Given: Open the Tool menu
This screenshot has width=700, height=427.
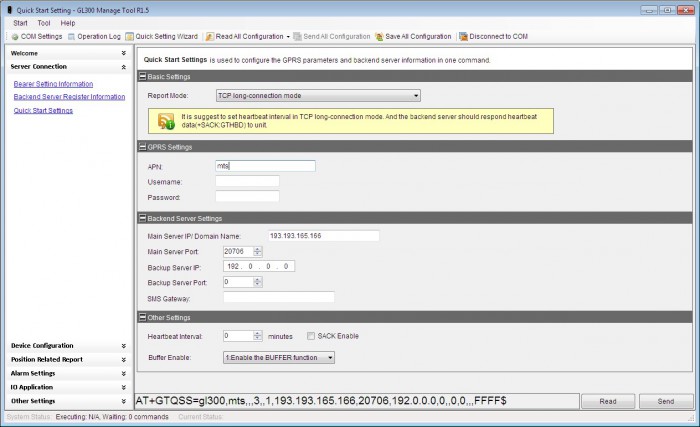Looking at the screenshot, I should (44, 22).
